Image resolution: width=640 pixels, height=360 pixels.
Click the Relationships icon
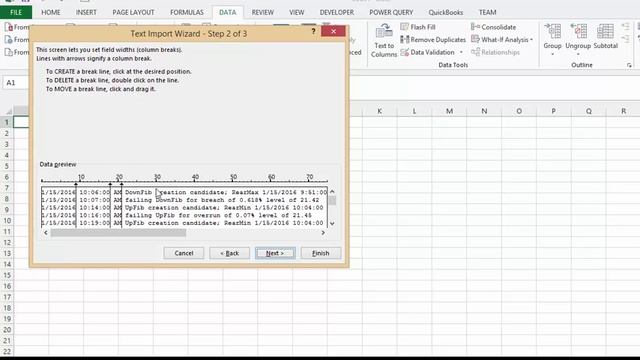(x=475, y=52)
